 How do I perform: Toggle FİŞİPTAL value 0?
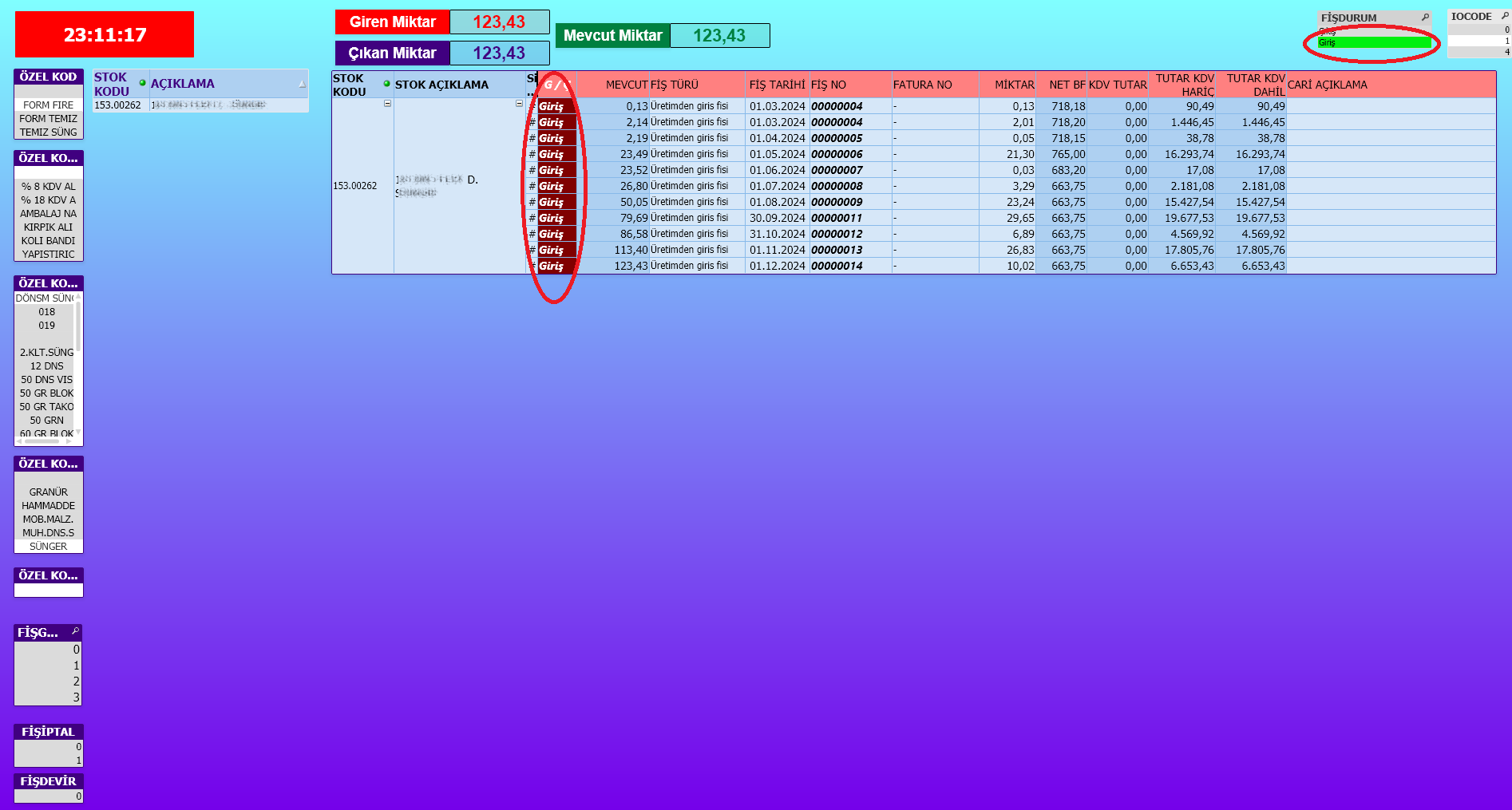(x=48, y=747)
